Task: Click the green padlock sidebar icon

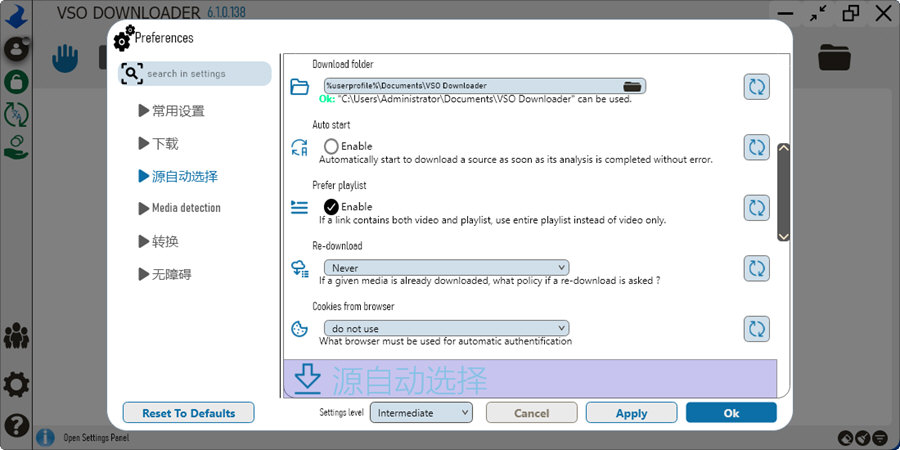Action: click(16, 82)
